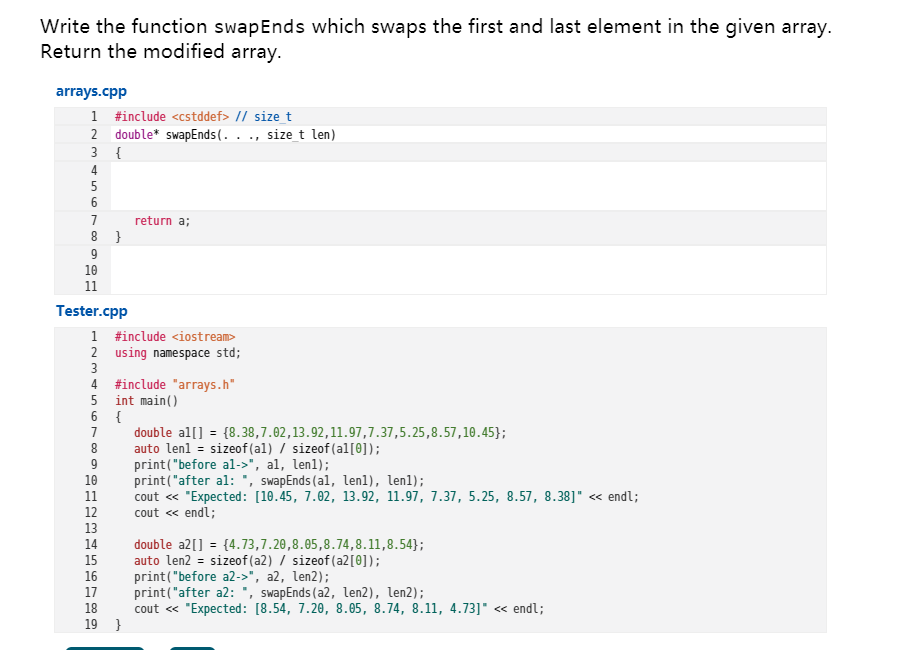Click the 'using namespace std;' line
Viewport: 910px width, 650px height.
coord(178,353)
